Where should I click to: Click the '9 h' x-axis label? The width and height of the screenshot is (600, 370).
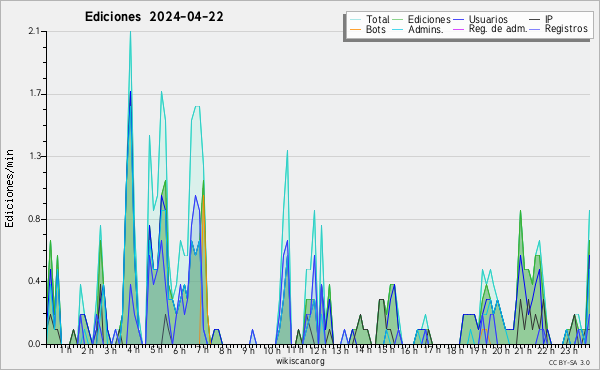[248, 350]
